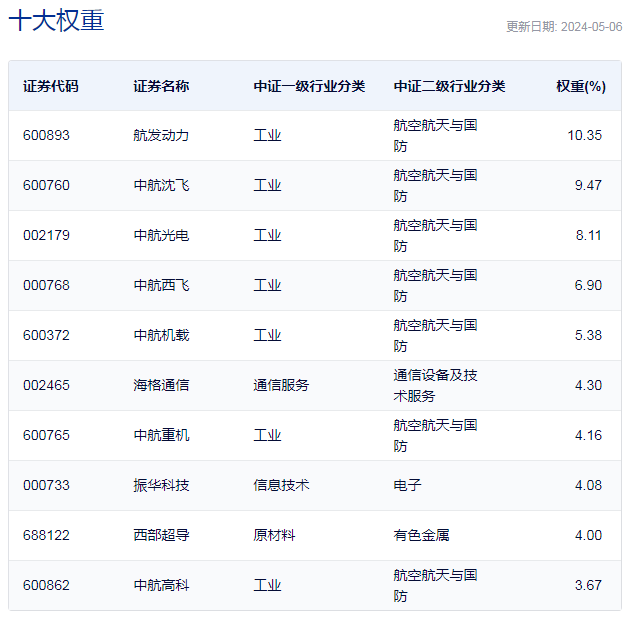
Task: Click weight value 9.47
Action: tap(588, 185)
